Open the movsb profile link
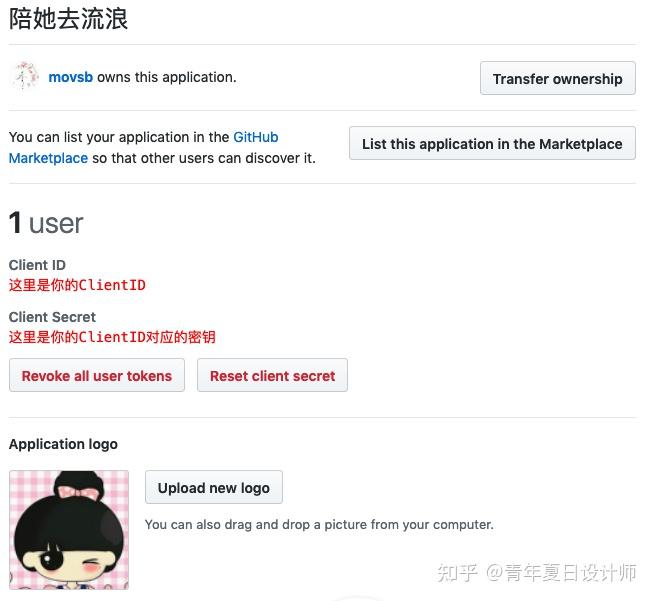 tap(70, 77)
